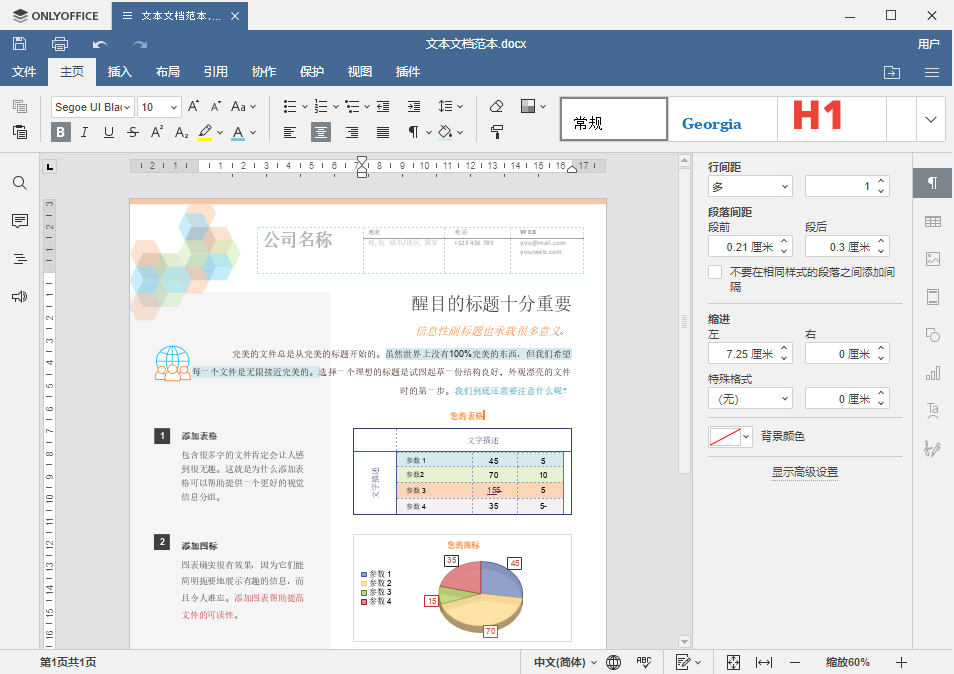The width and height of the screenshot is (954, 674).
Task: Switch to the 布局 tab
Action: click(168, 72)
